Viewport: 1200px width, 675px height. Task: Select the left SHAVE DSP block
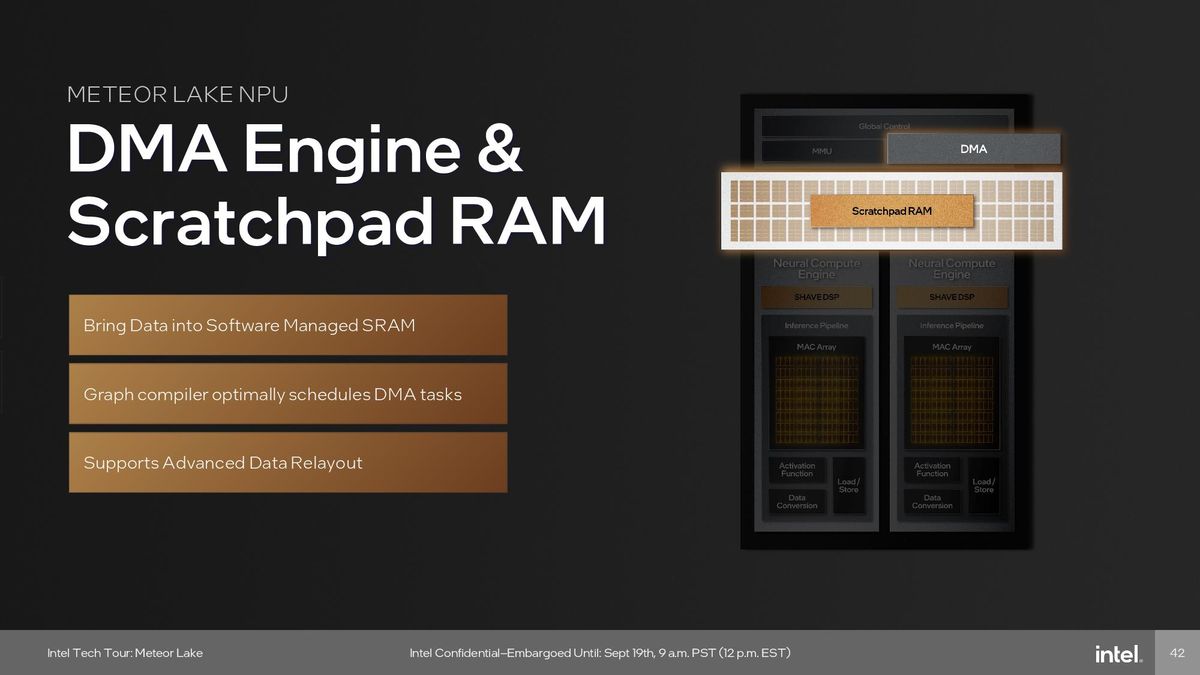[816, 297]
